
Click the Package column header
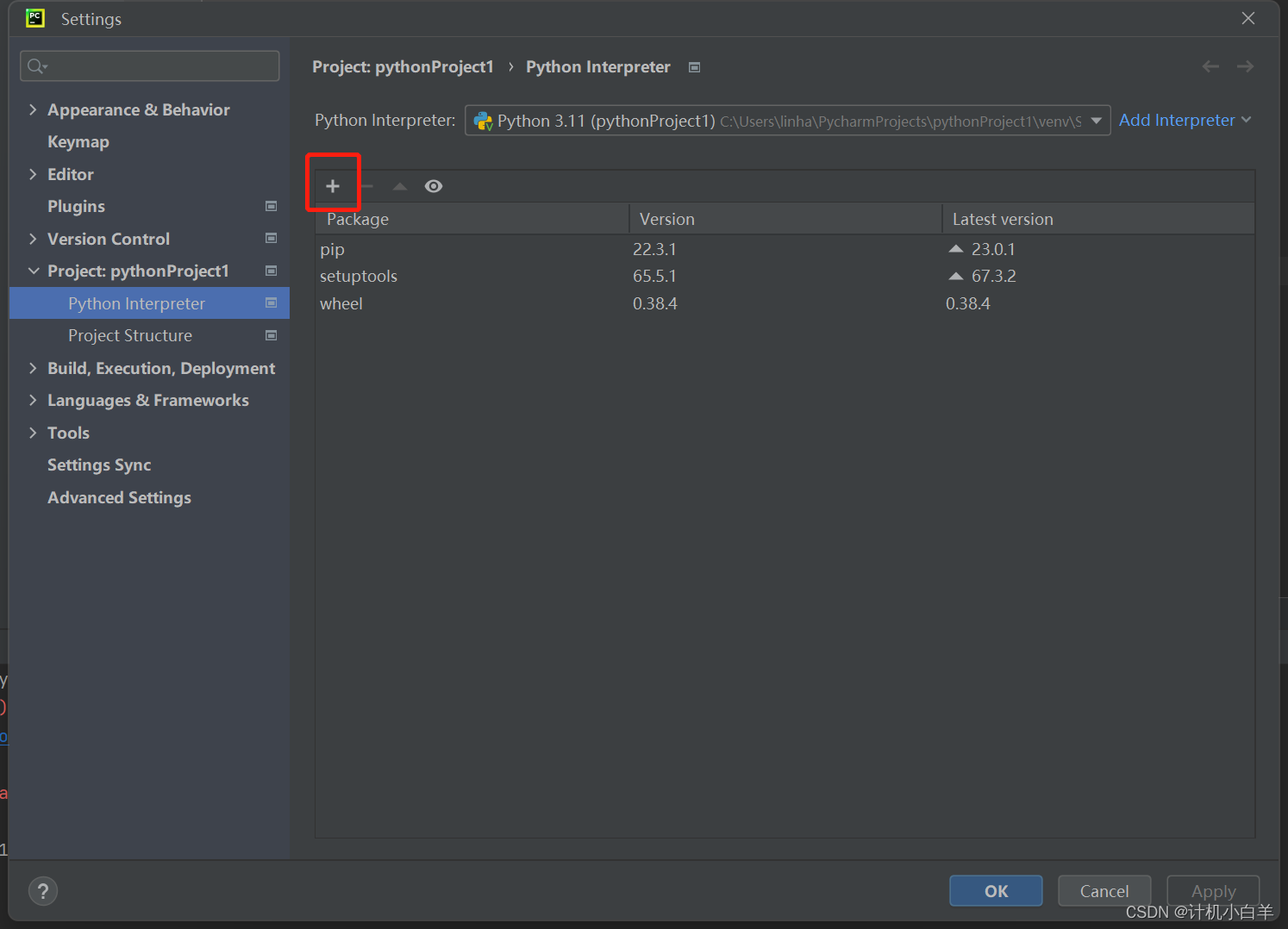coord(472,219)
